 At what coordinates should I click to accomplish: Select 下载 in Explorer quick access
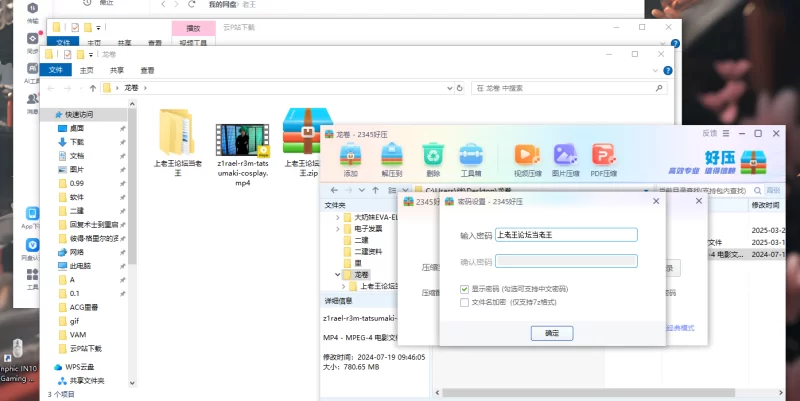tap(77, 142)
